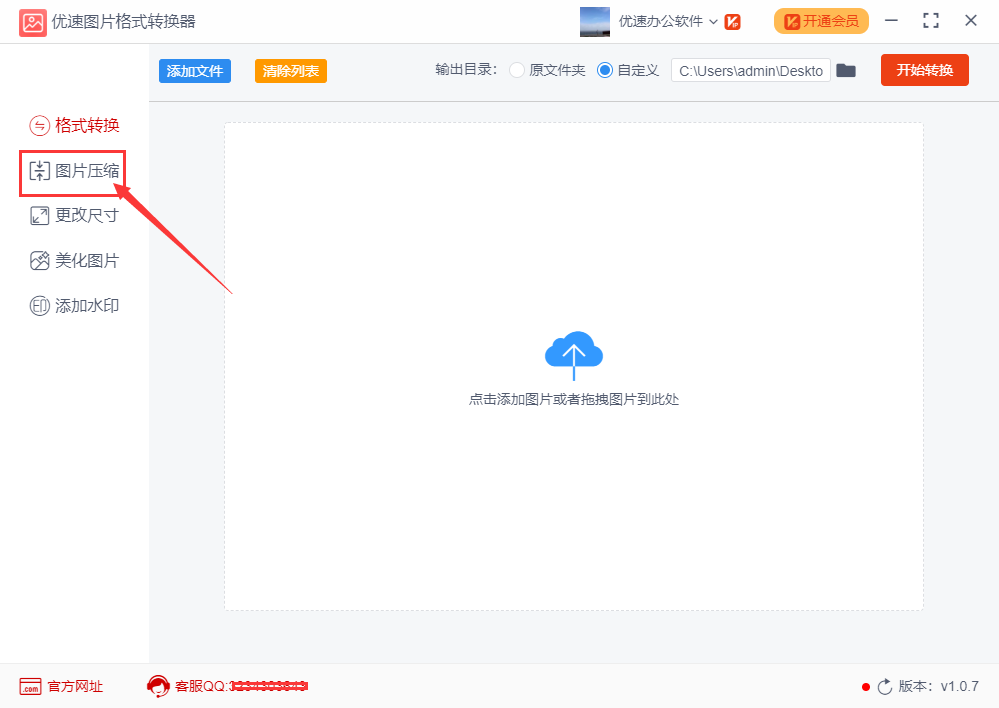Click the 添加水印 stamp icon

[x=40, y=306]
